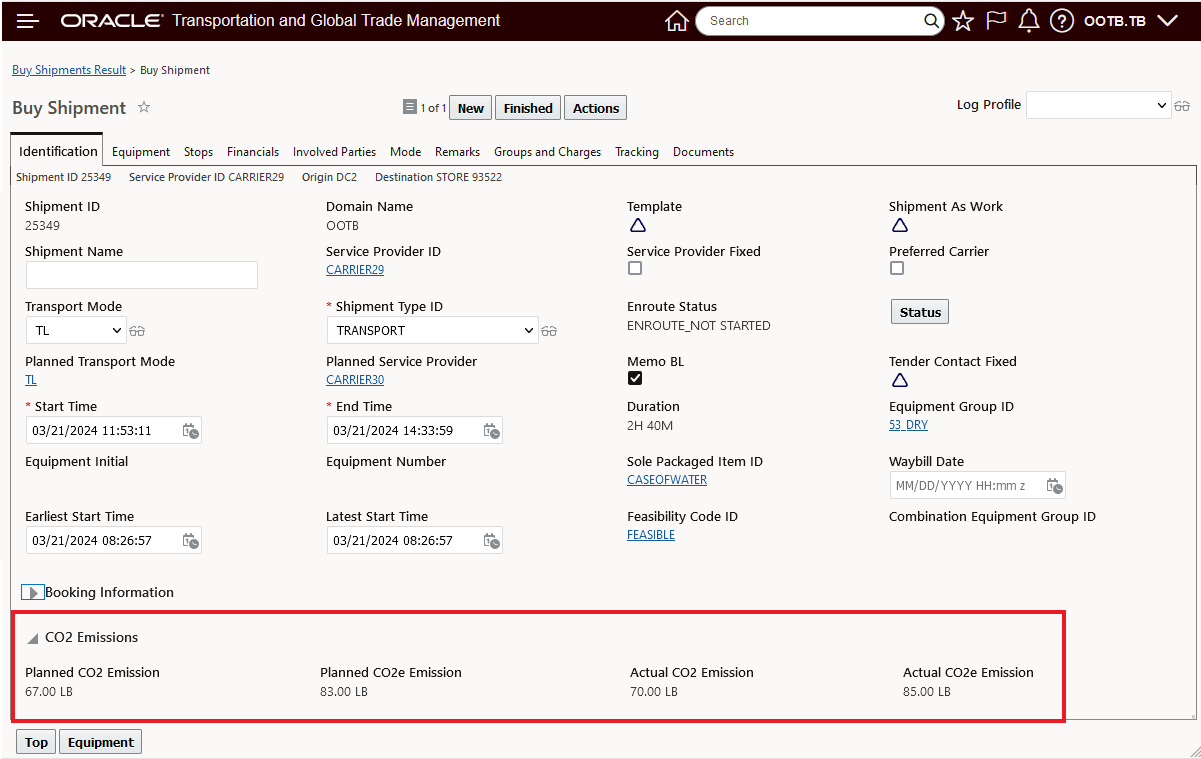Open notifications bell icon
Screen dimensions: 1201x759
[1029, 21]
